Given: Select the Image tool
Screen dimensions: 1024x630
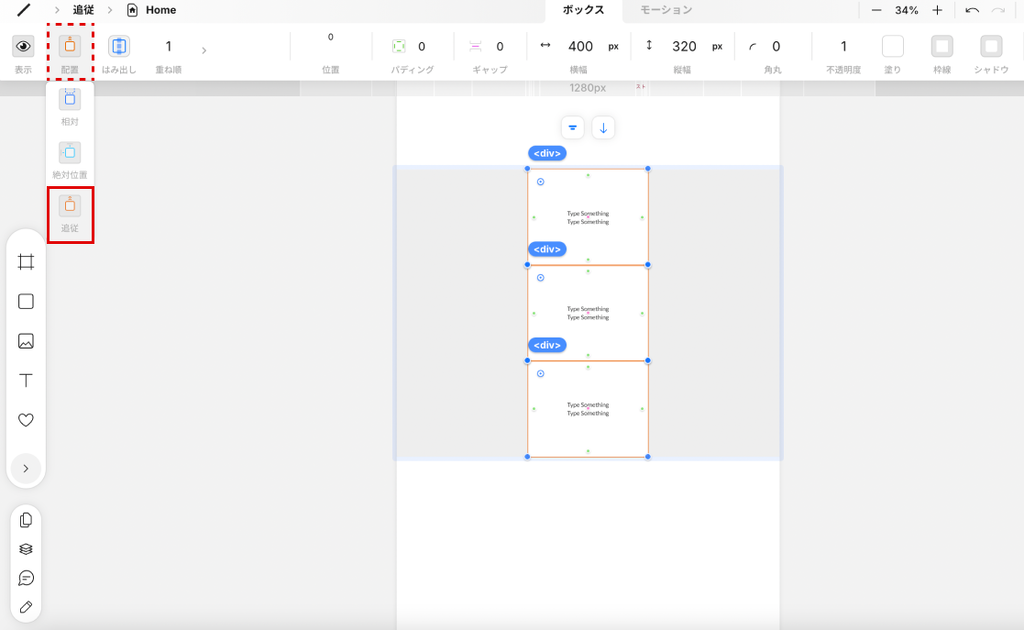Looking at the screenshot, I should click(x=26, y=341).
